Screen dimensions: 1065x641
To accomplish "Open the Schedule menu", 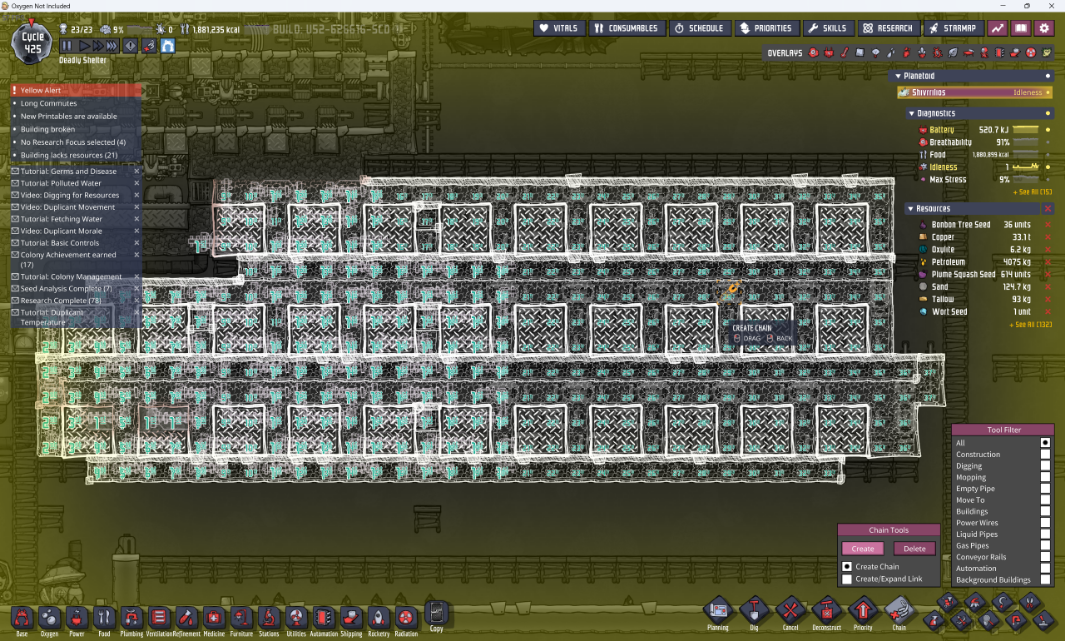I will coord(700,28).
